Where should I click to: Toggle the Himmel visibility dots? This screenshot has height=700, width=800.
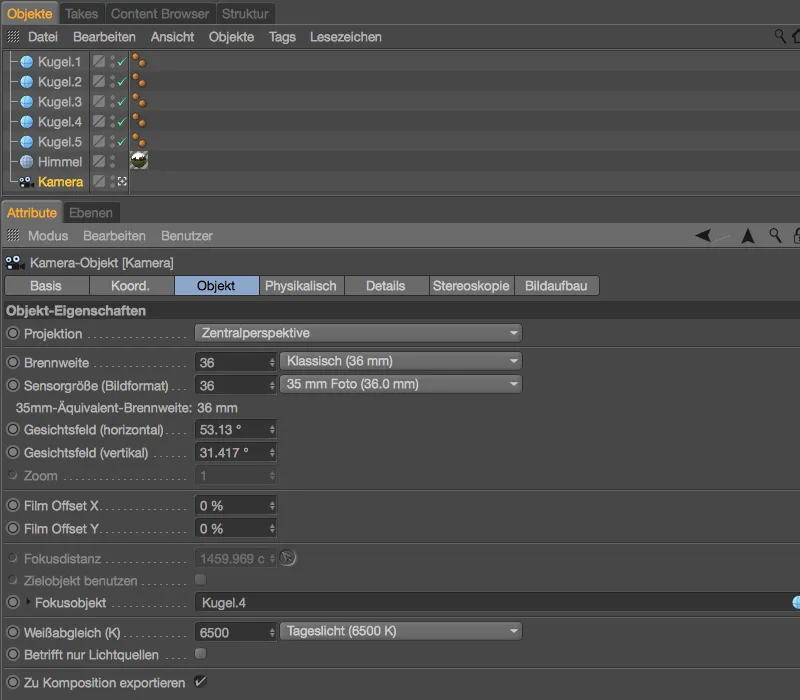[x=112, y=162]
